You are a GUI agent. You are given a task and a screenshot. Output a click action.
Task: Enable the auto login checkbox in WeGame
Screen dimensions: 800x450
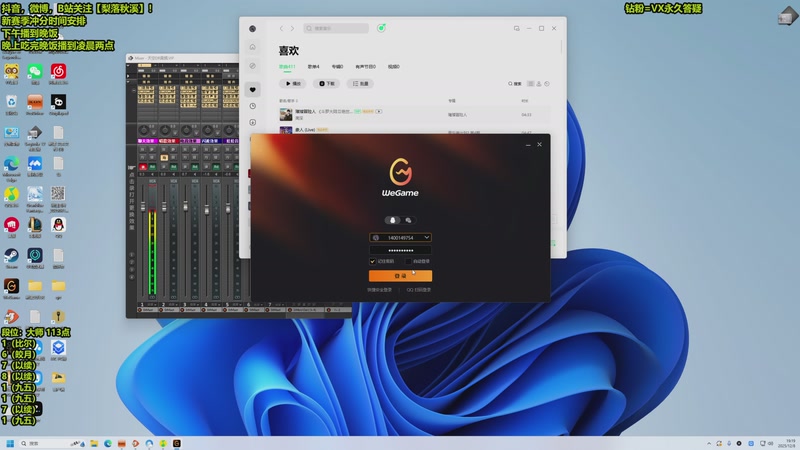pyautogui.click(x=408, y=261)
